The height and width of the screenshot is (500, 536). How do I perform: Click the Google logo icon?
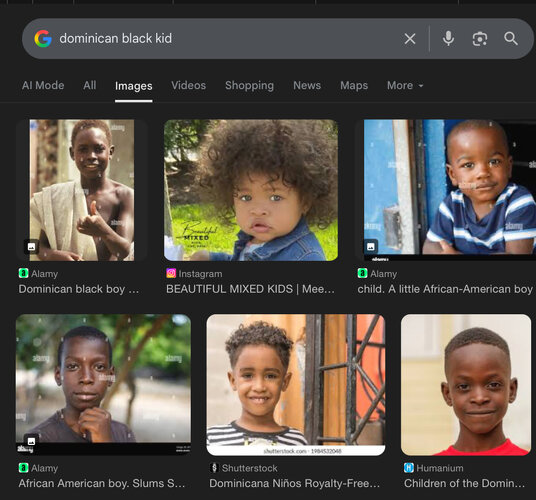[43, 38]
